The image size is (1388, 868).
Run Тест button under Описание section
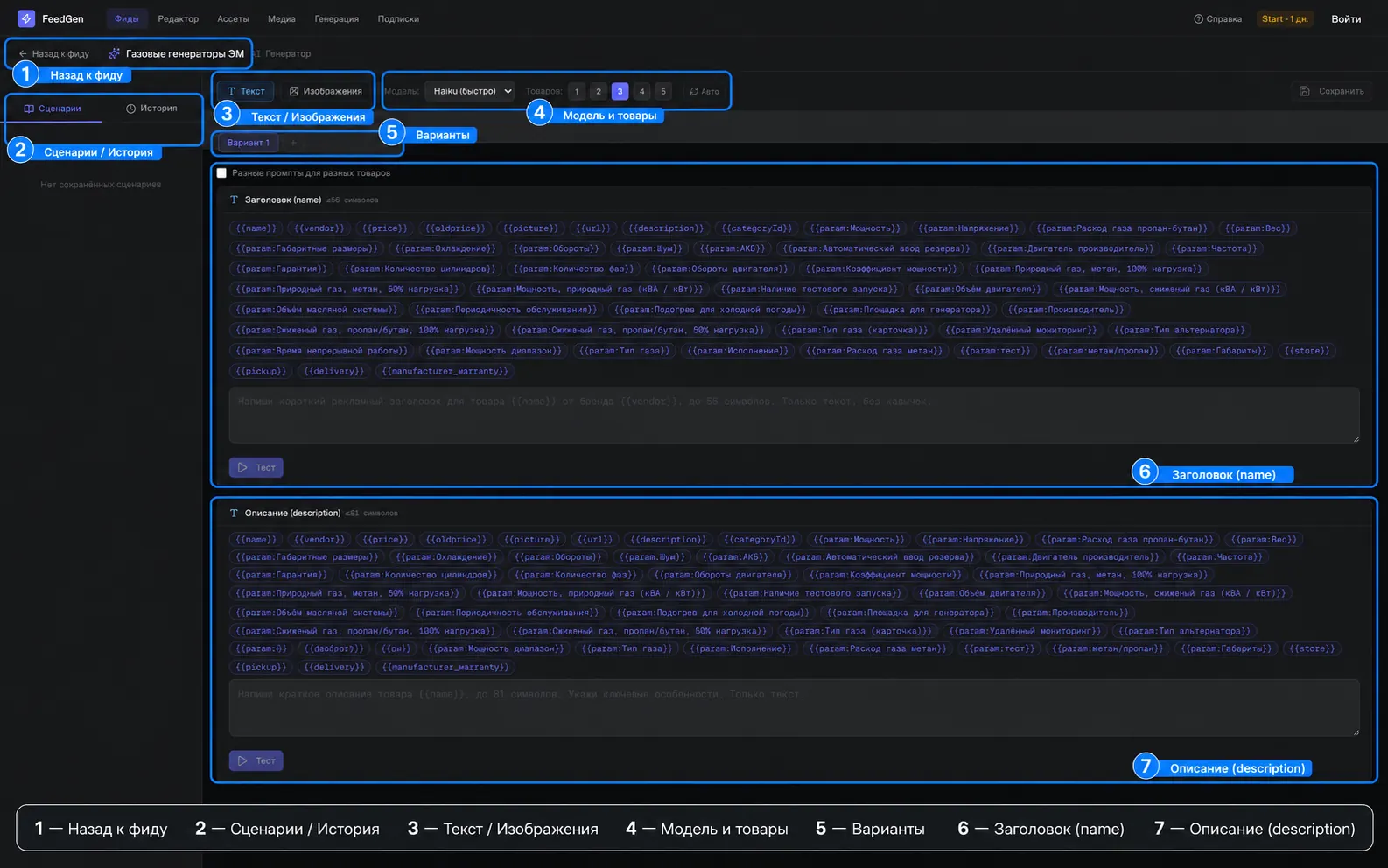tap(256, 761)
